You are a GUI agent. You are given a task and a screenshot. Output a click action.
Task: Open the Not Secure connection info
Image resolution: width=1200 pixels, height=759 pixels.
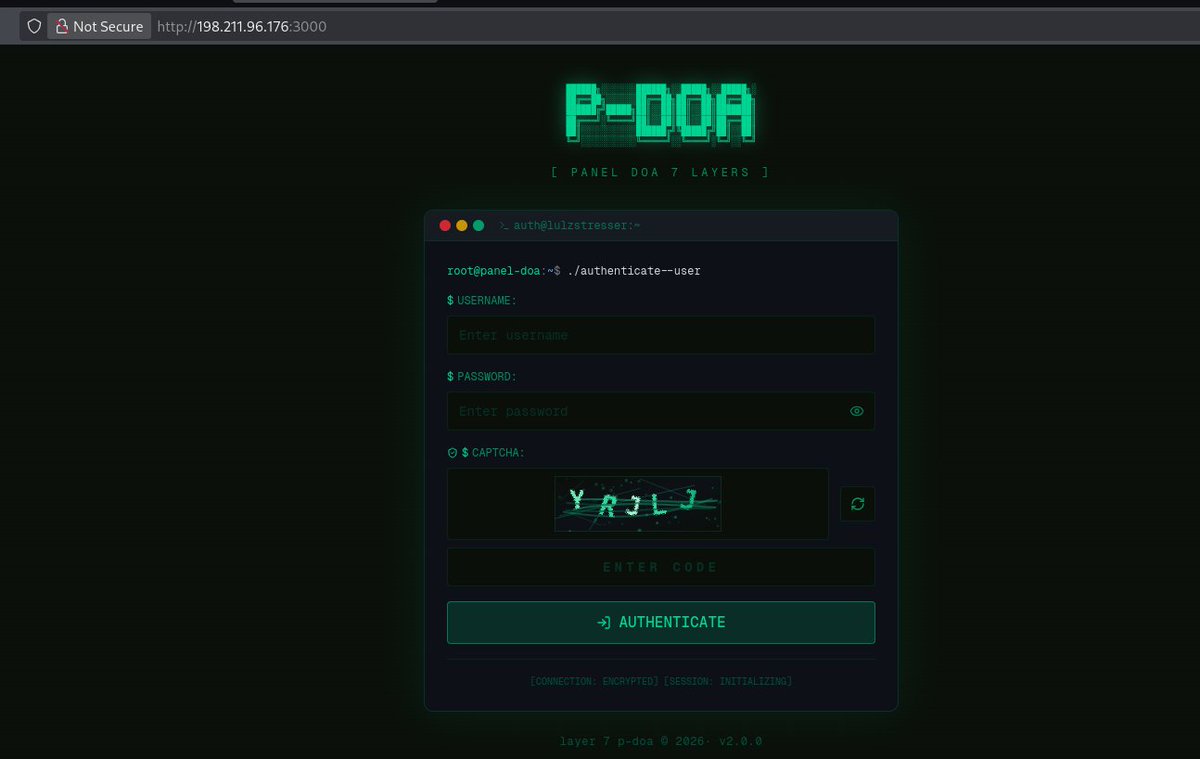pos(99,26)
